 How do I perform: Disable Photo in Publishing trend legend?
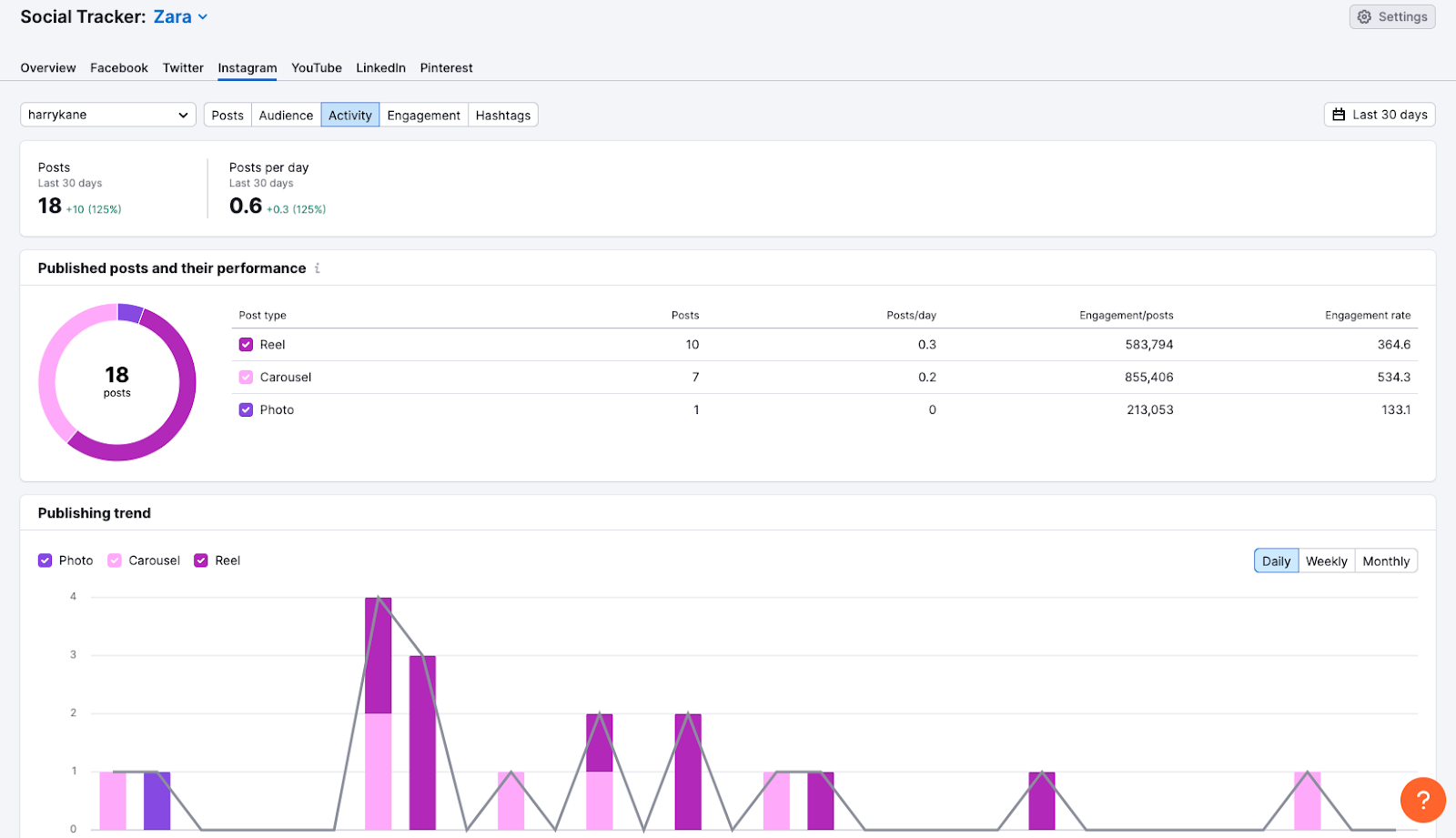pos(45,560)
